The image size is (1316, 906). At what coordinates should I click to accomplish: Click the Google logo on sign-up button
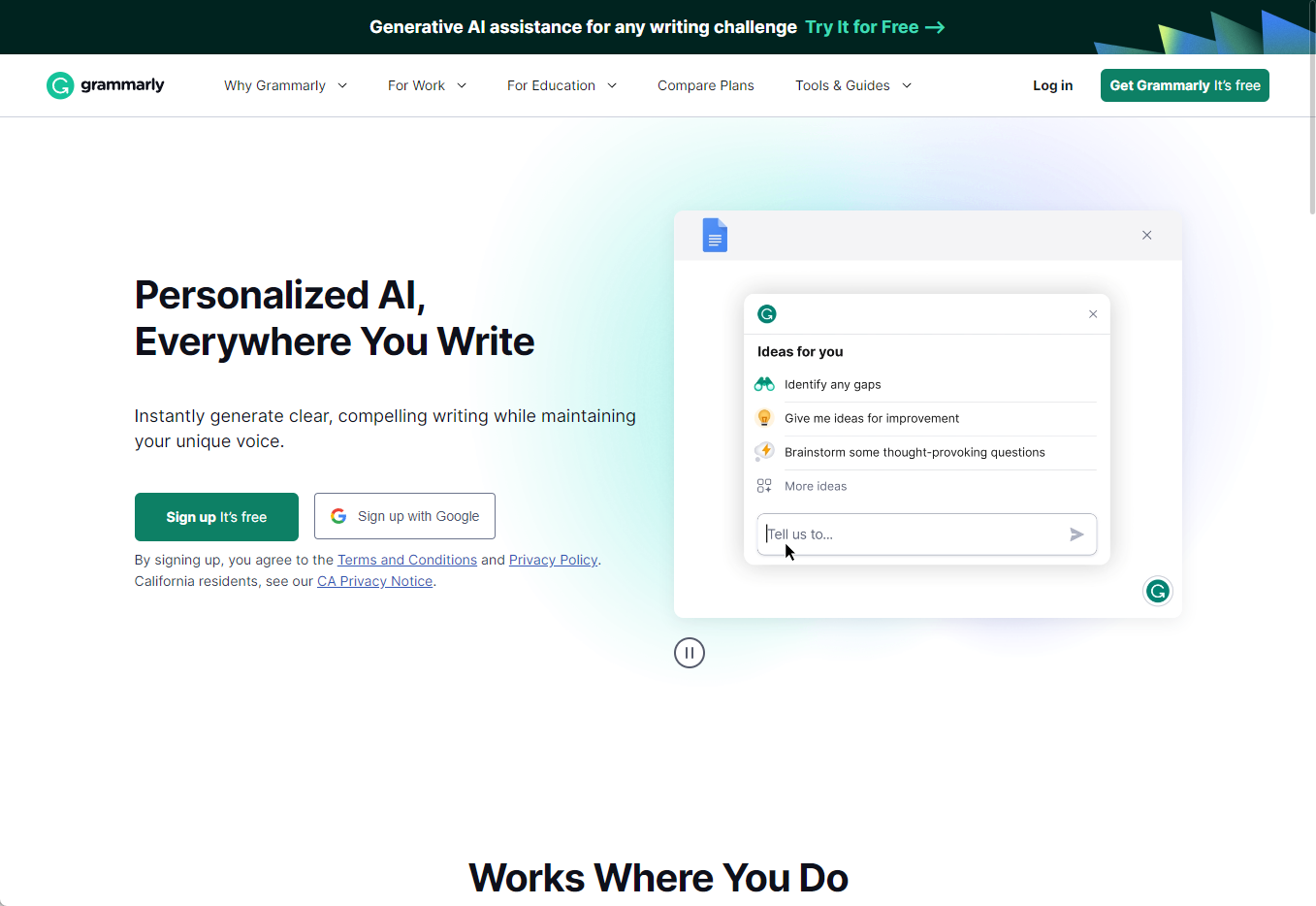tap(338, 516)
